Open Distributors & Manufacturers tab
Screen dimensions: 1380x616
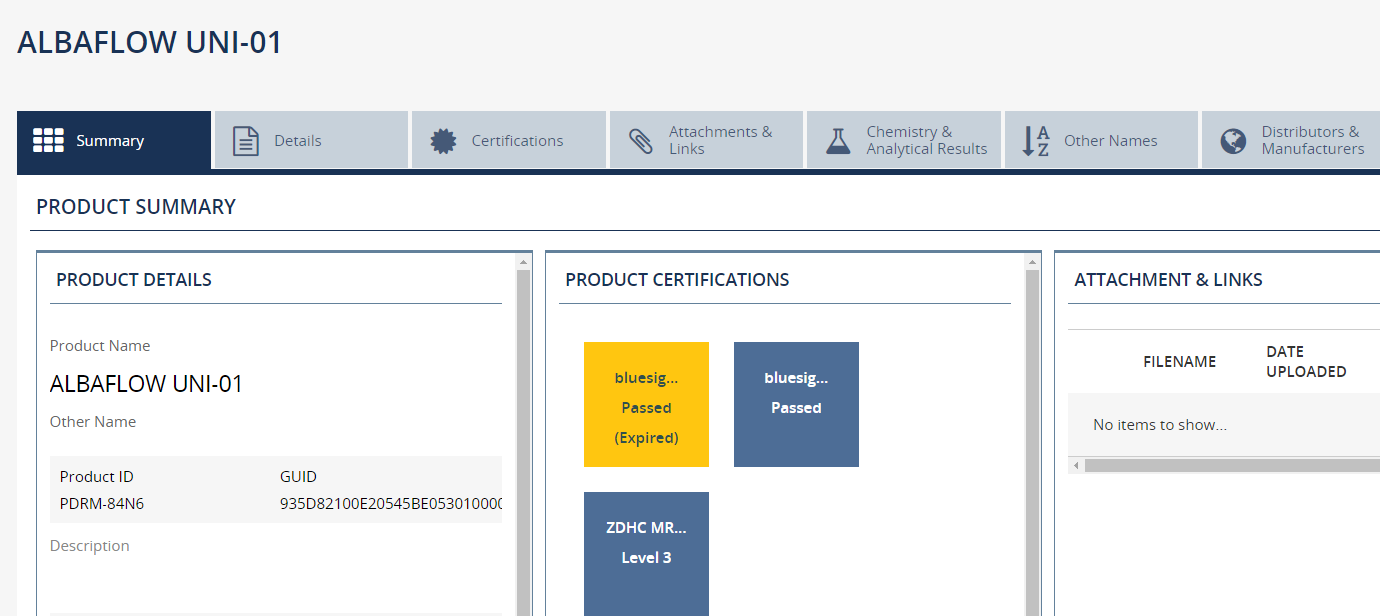1291,140
